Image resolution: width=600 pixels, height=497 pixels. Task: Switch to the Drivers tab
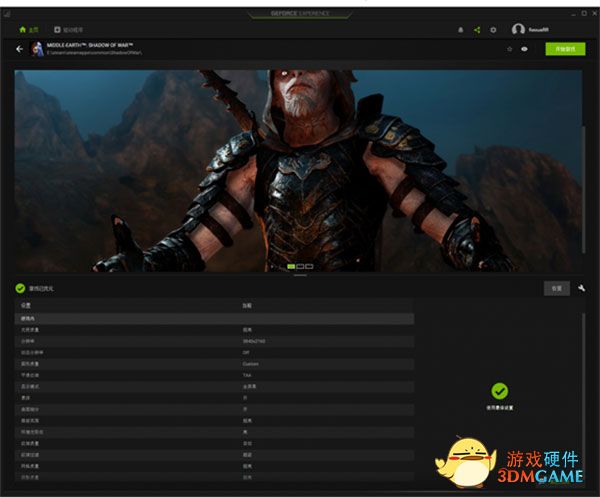(68, 29)
